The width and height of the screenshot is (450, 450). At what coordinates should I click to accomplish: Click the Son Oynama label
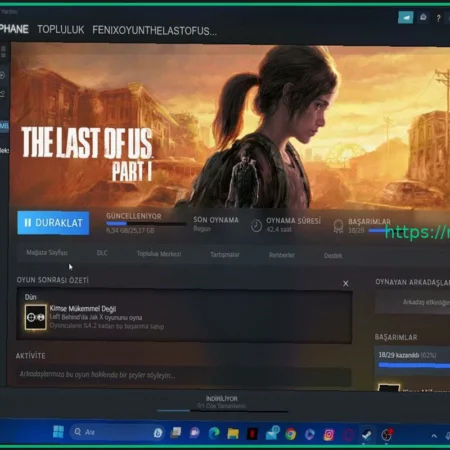point(216,220)
